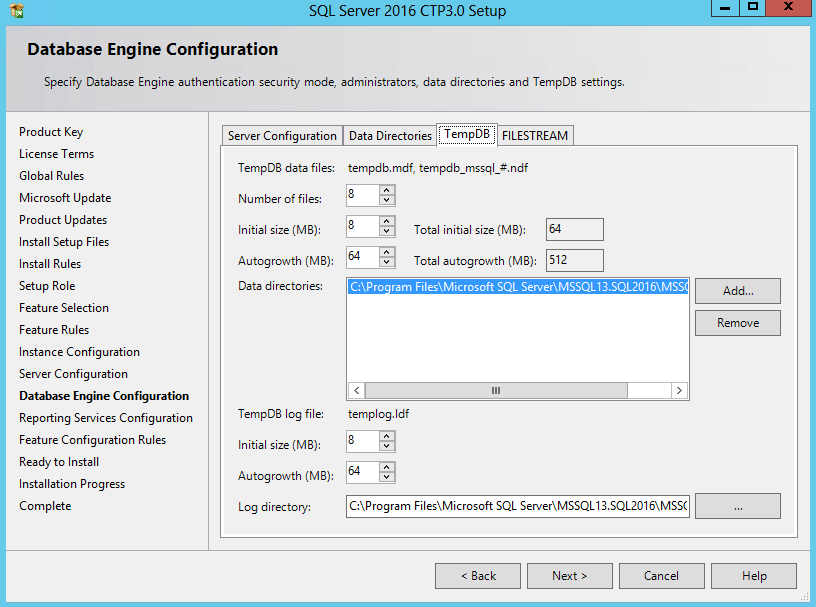
Task: Click Add... to add a data directory
Action: tap(737, 291)
